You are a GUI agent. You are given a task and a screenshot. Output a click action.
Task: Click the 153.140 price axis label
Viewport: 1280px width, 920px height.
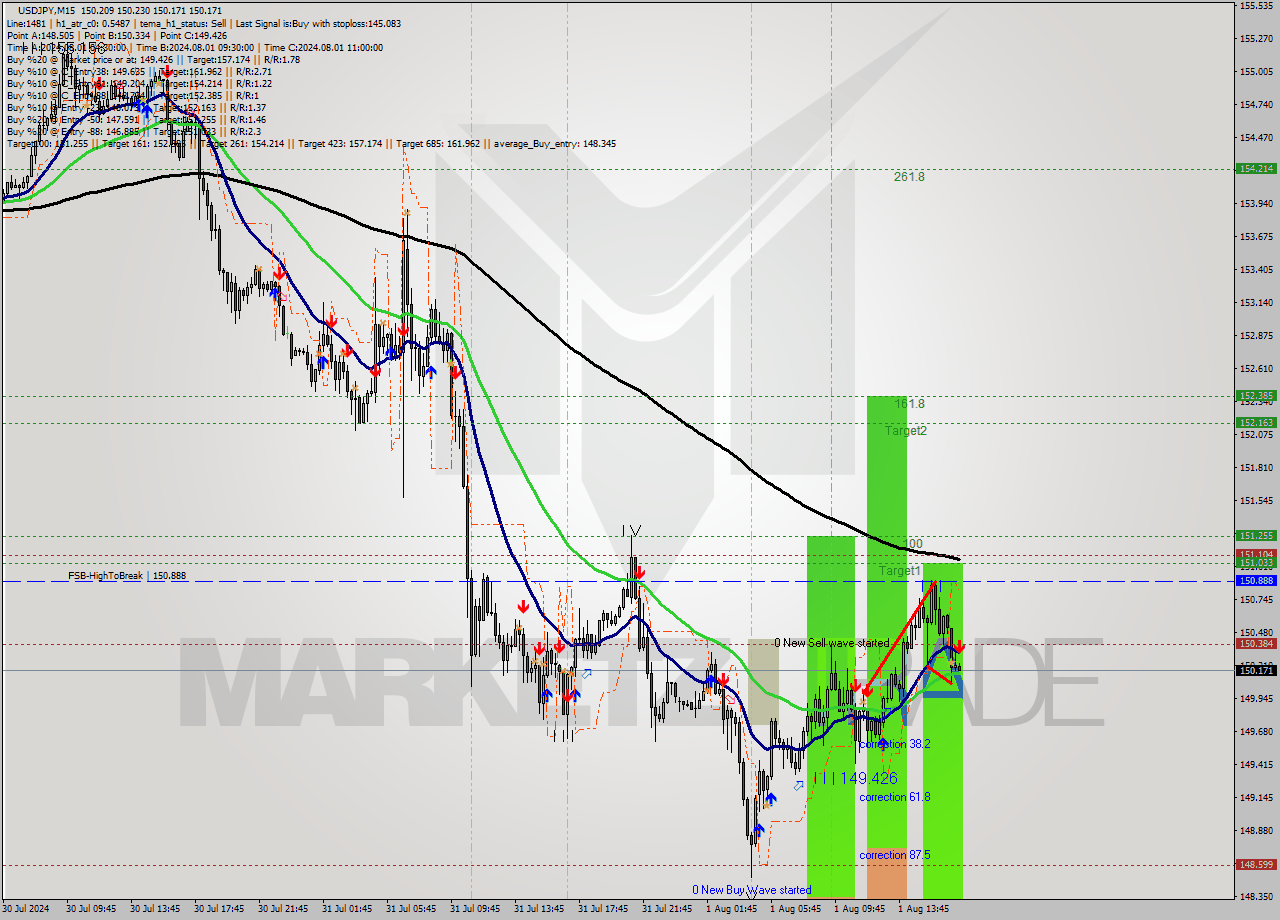[x=1256, y=303]
